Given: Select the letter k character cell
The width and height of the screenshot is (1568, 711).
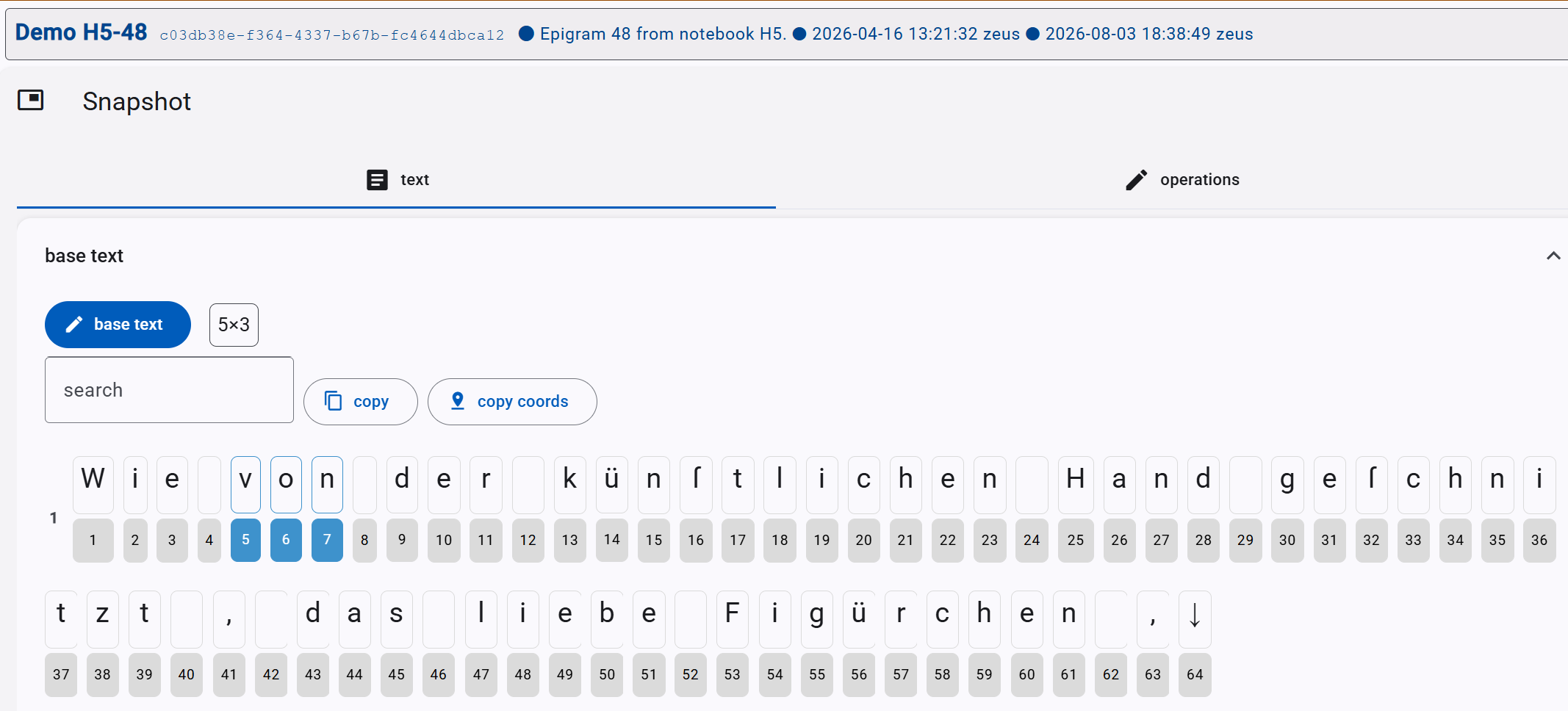Looking at the screenshot, I should (569, 485).
